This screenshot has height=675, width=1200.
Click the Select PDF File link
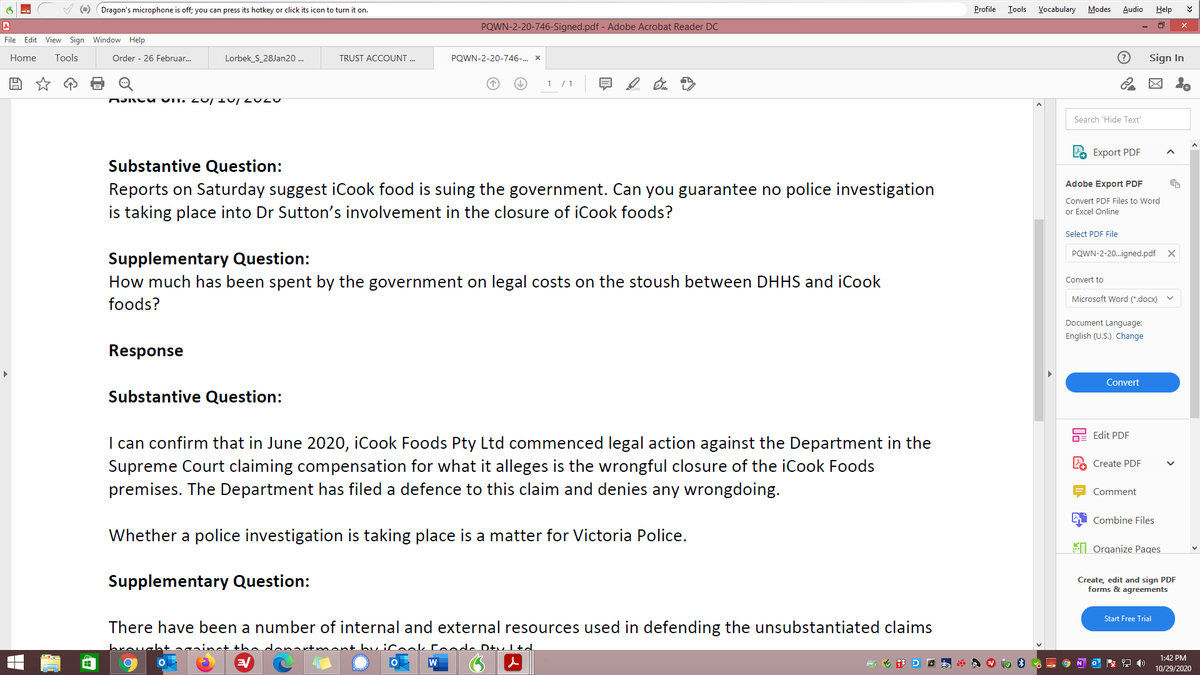[x=1092, y=234]
